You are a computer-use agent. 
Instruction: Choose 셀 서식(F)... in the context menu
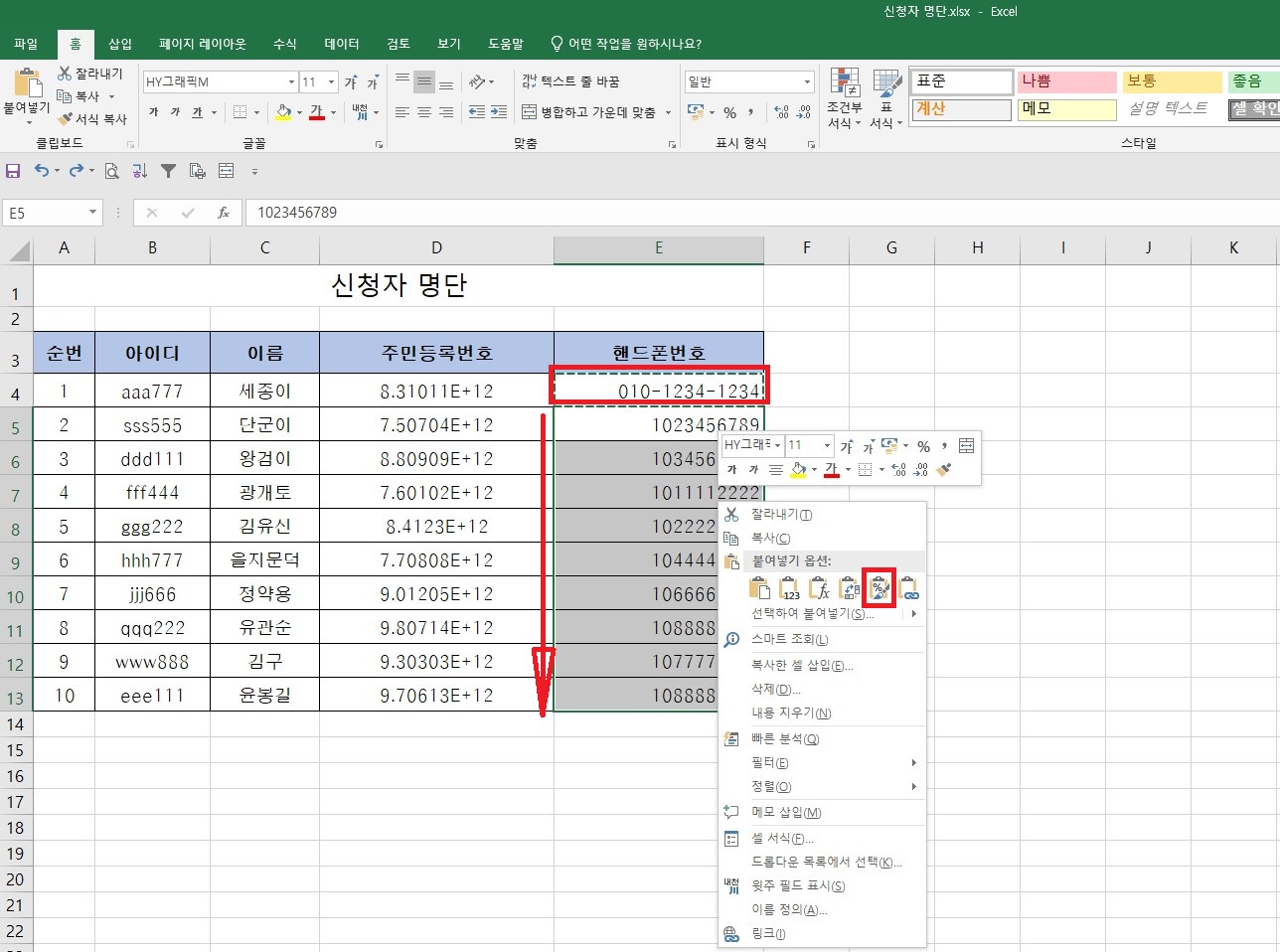[x=782, y=839]
